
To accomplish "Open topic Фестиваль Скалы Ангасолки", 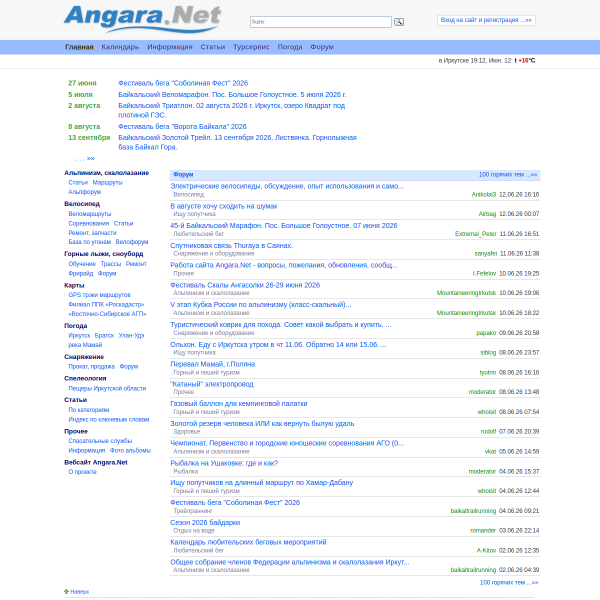I will coord(245,285).
